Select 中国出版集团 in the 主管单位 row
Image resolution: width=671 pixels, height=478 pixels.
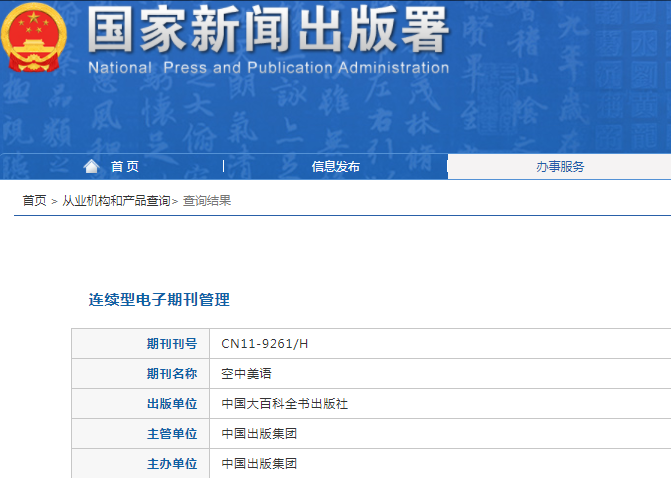click(259, 433)
